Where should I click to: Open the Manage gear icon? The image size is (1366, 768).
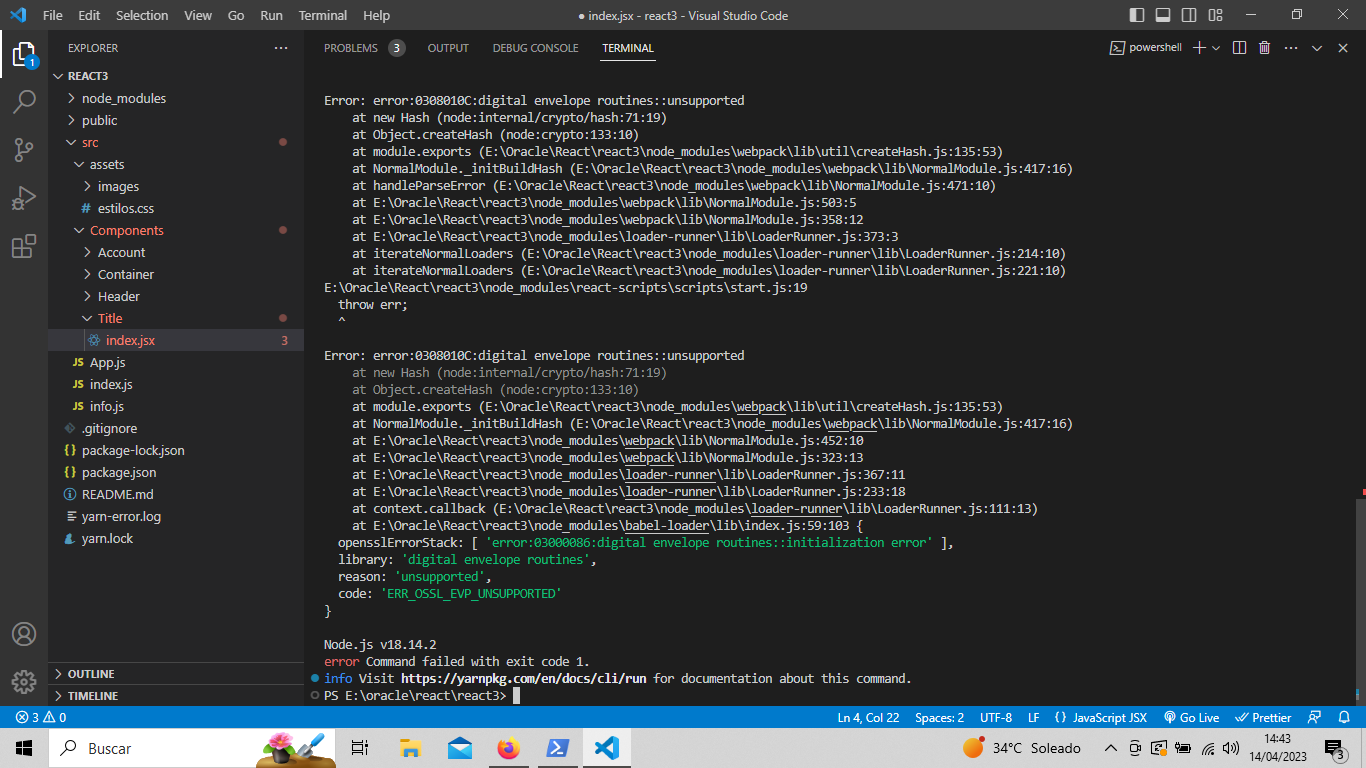(24, 682)
